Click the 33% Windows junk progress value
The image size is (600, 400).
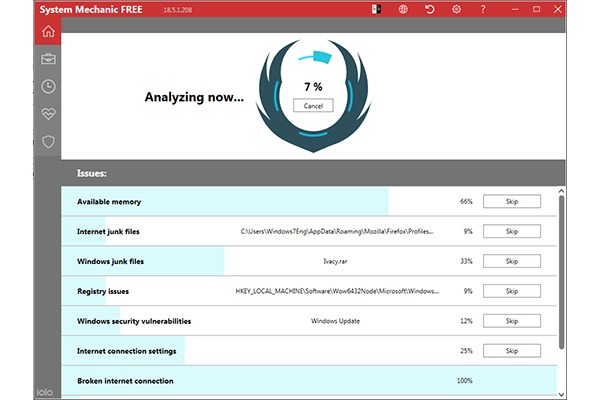[x=466, y=261]
